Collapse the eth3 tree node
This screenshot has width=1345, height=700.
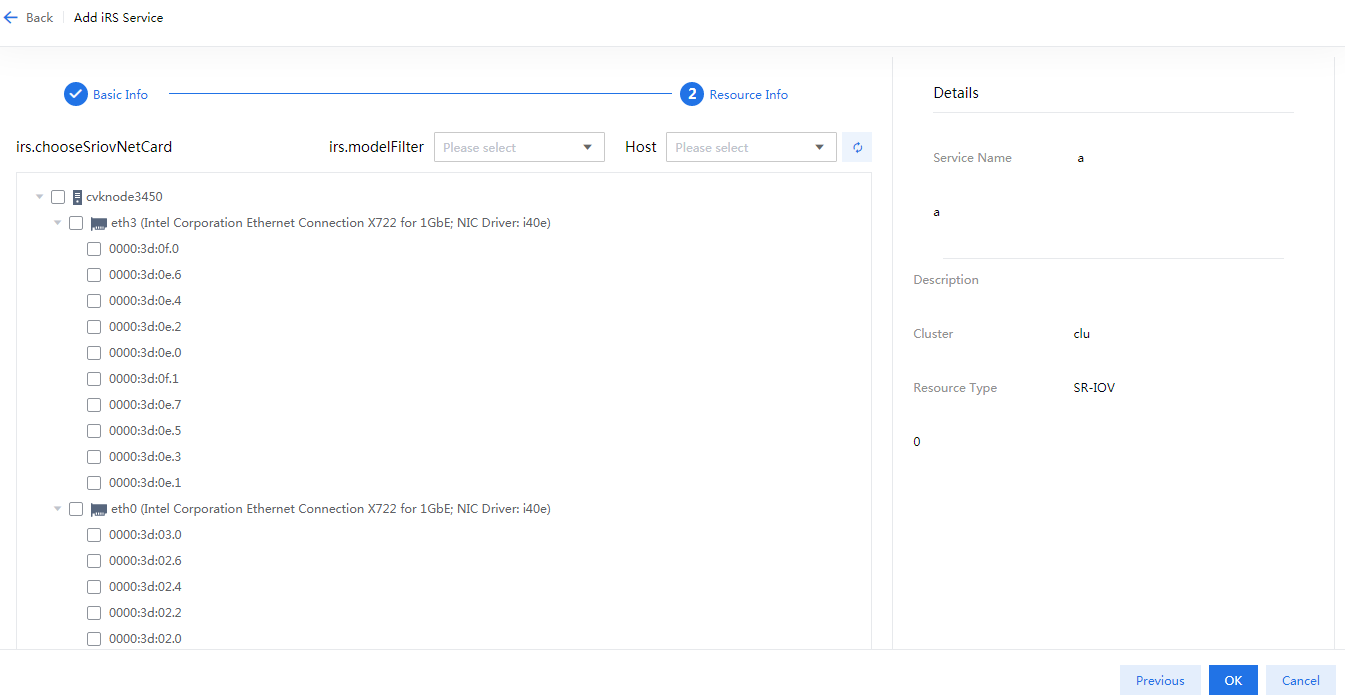[58, 223]
